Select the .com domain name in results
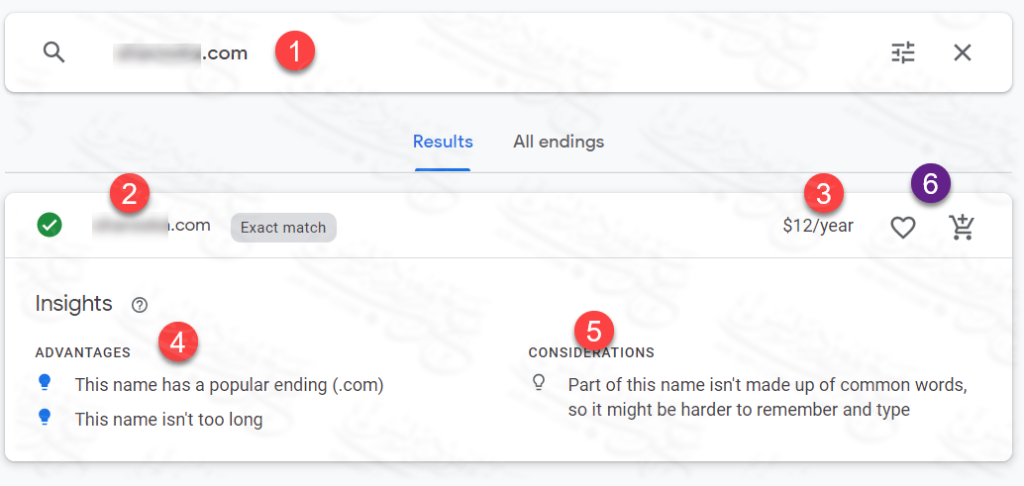 pos(152,225)
